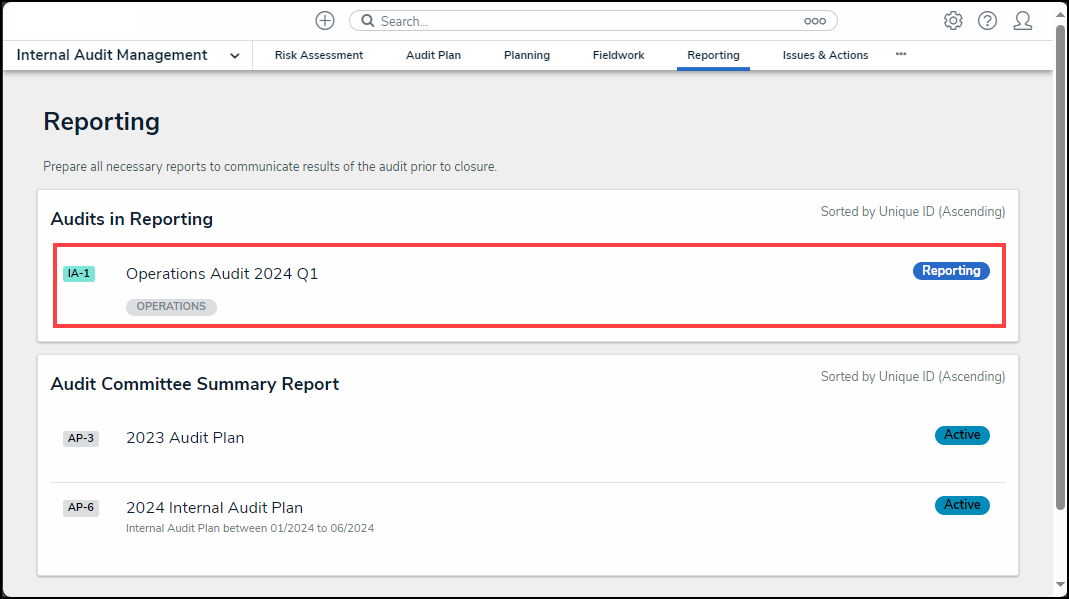Screen dimensions: 1069x599
Task: Switch to the Risk Assessment tab
Action: 319,56
